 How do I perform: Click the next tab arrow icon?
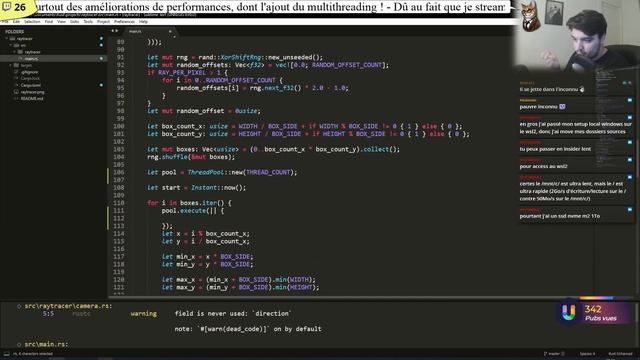point(117,31)
